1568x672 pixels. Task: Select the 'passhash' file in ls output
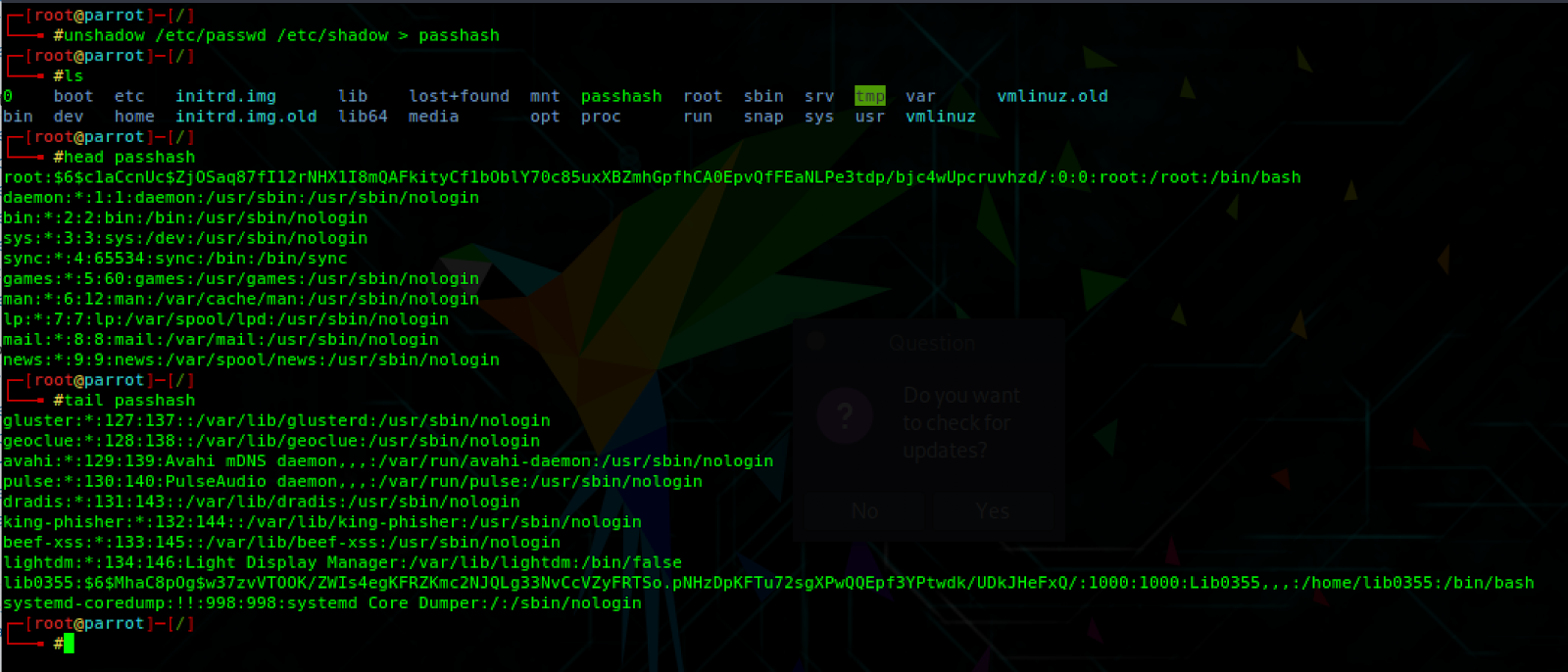(621, 96)
